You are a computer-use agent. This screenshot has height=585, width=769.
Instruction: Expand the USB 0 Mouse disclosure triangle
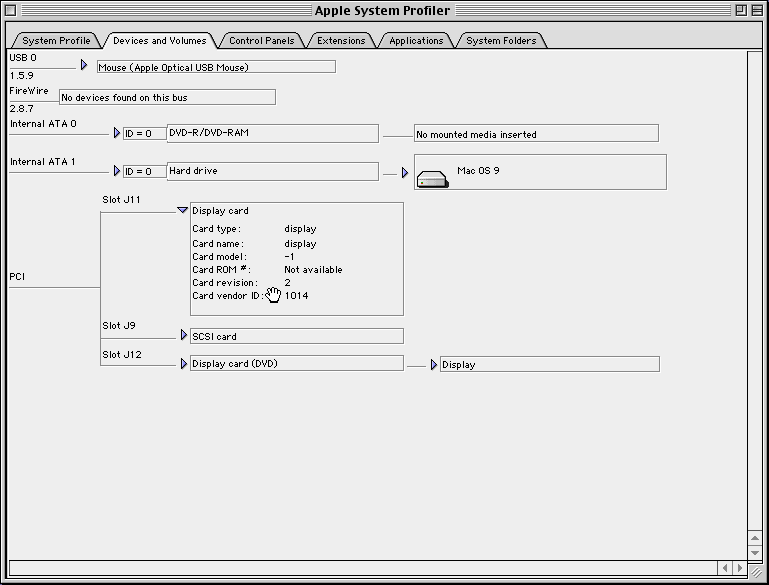tap(84, 65)
